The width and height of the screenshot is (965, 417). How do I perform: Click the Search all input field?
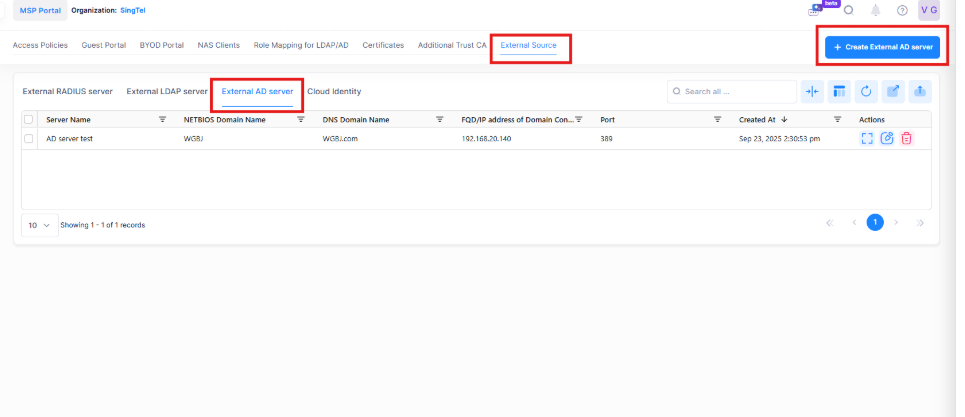[732, 92]
